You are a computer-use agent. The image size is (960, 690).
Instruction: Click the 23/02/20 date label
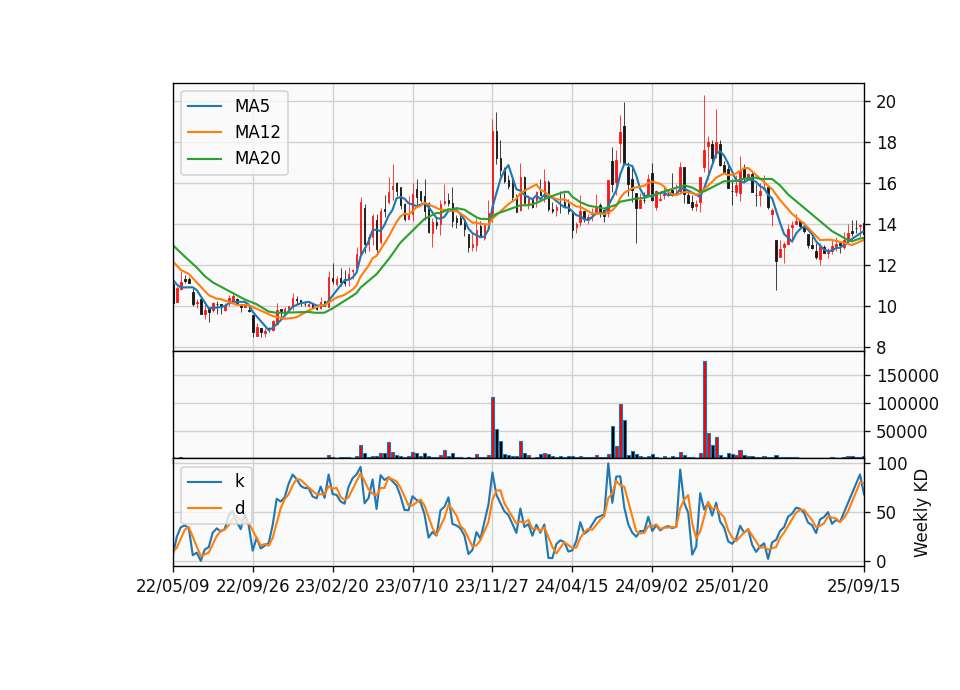(332, 586)
